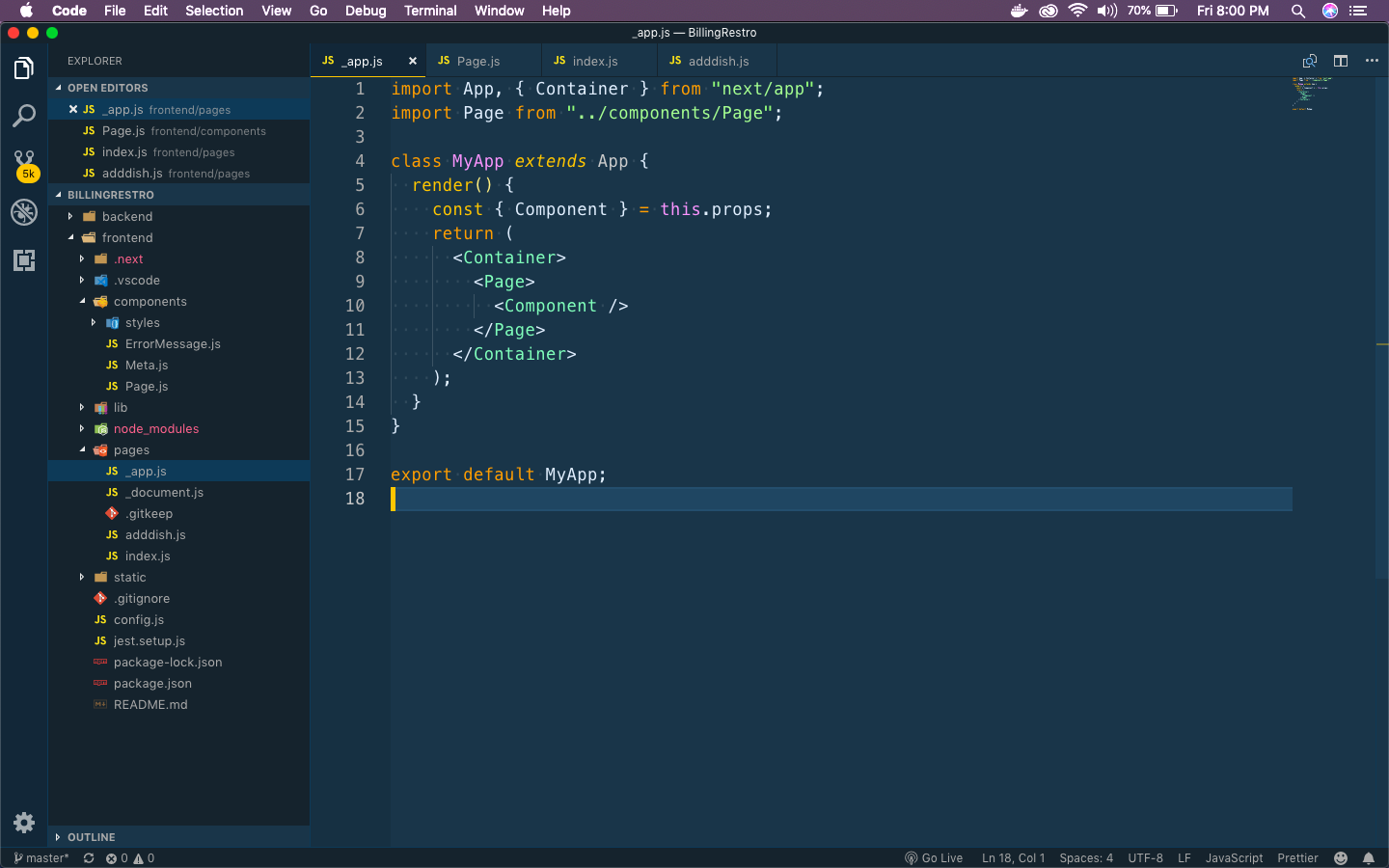Open the Debug view in activity bar
The height and width of the screenshot is (868, 1389).
(24, 212)
